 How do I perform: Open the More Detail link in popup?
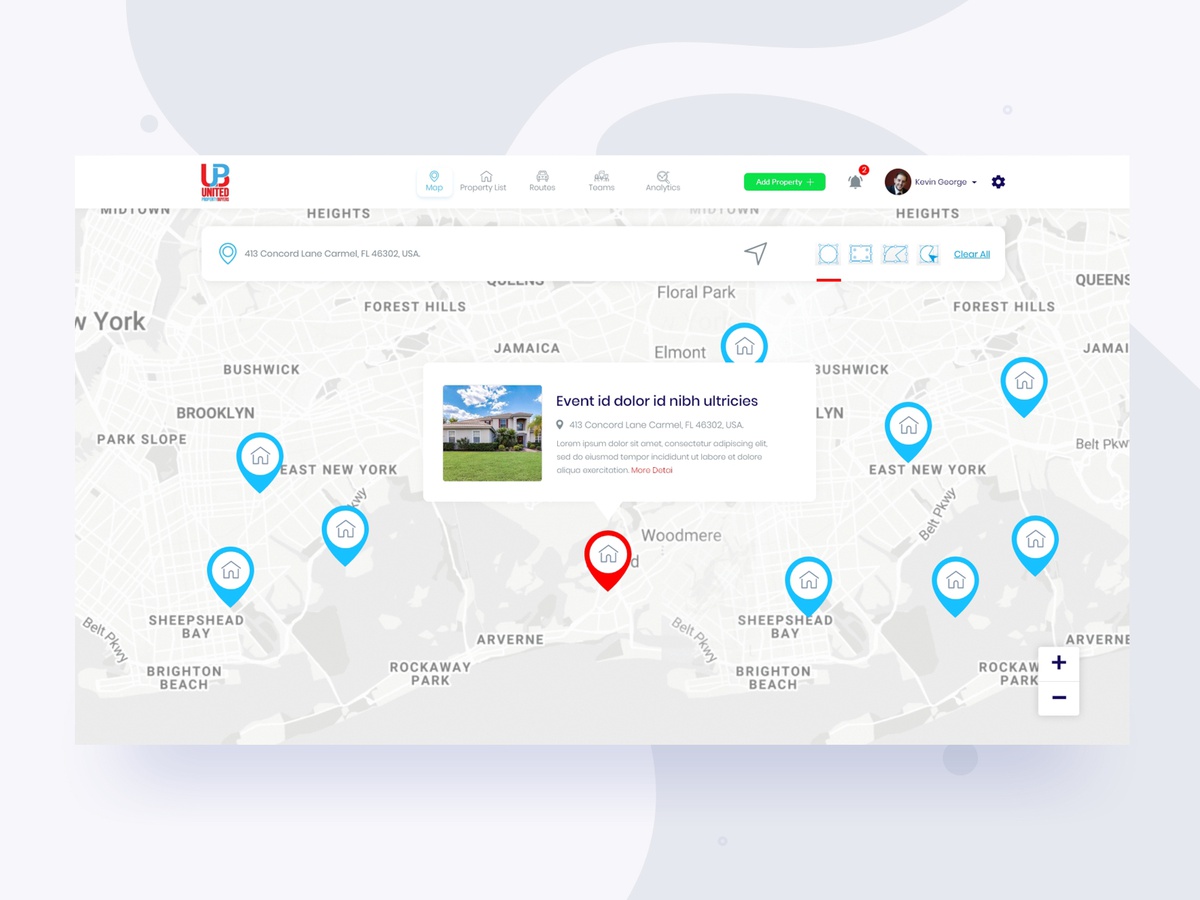[x=652, y=470]
